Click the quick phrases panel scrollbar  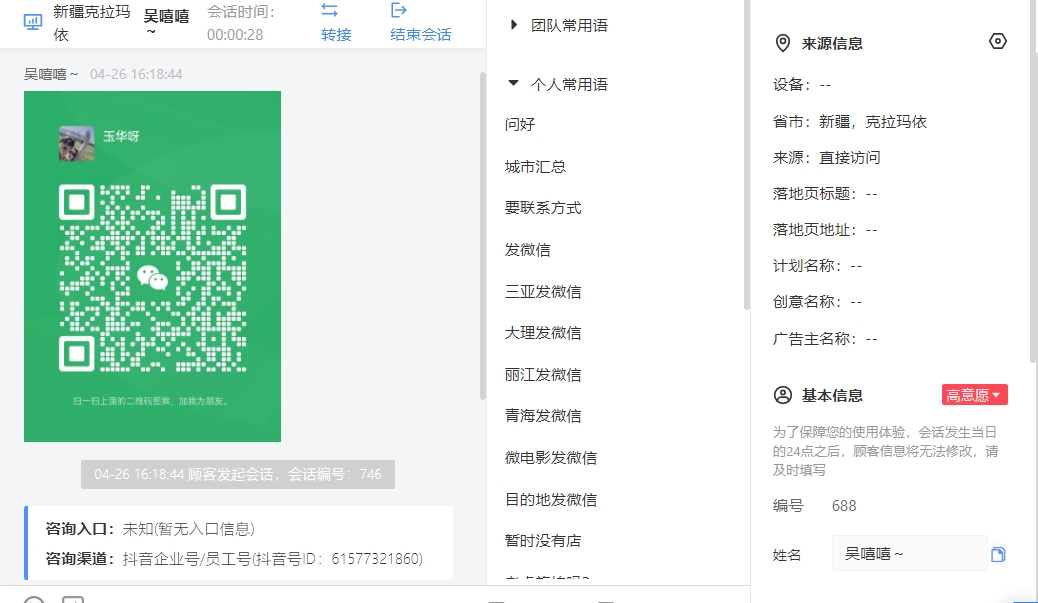point(747,155)
